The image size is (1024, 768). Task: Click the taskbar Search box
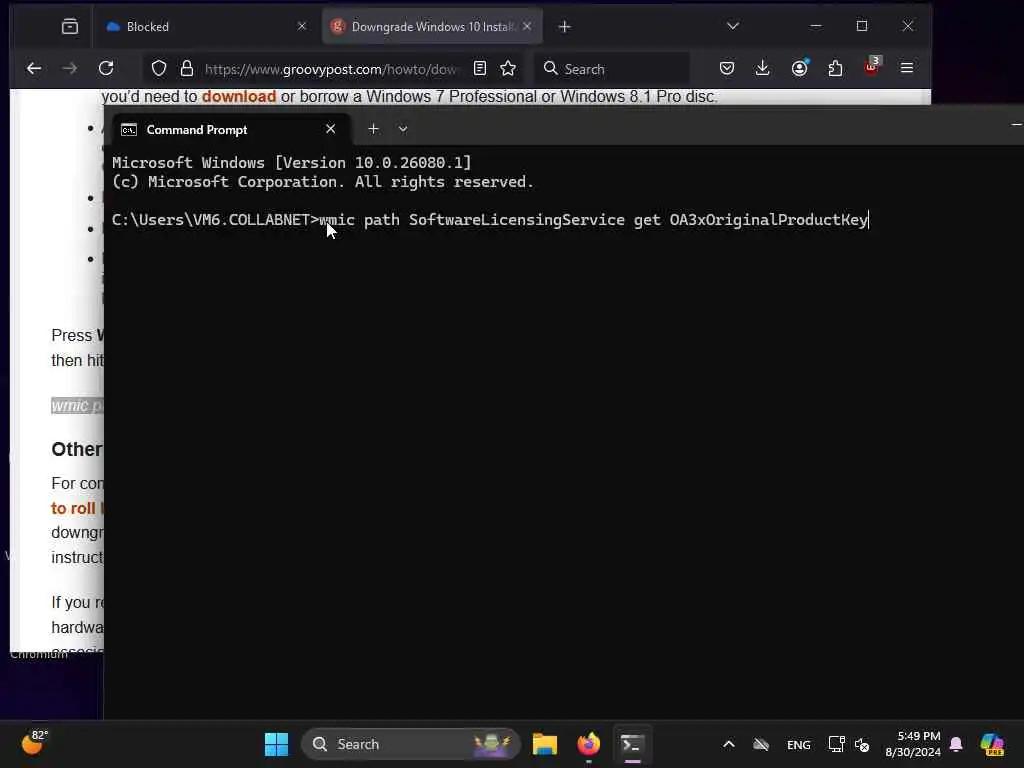point(411,744)
